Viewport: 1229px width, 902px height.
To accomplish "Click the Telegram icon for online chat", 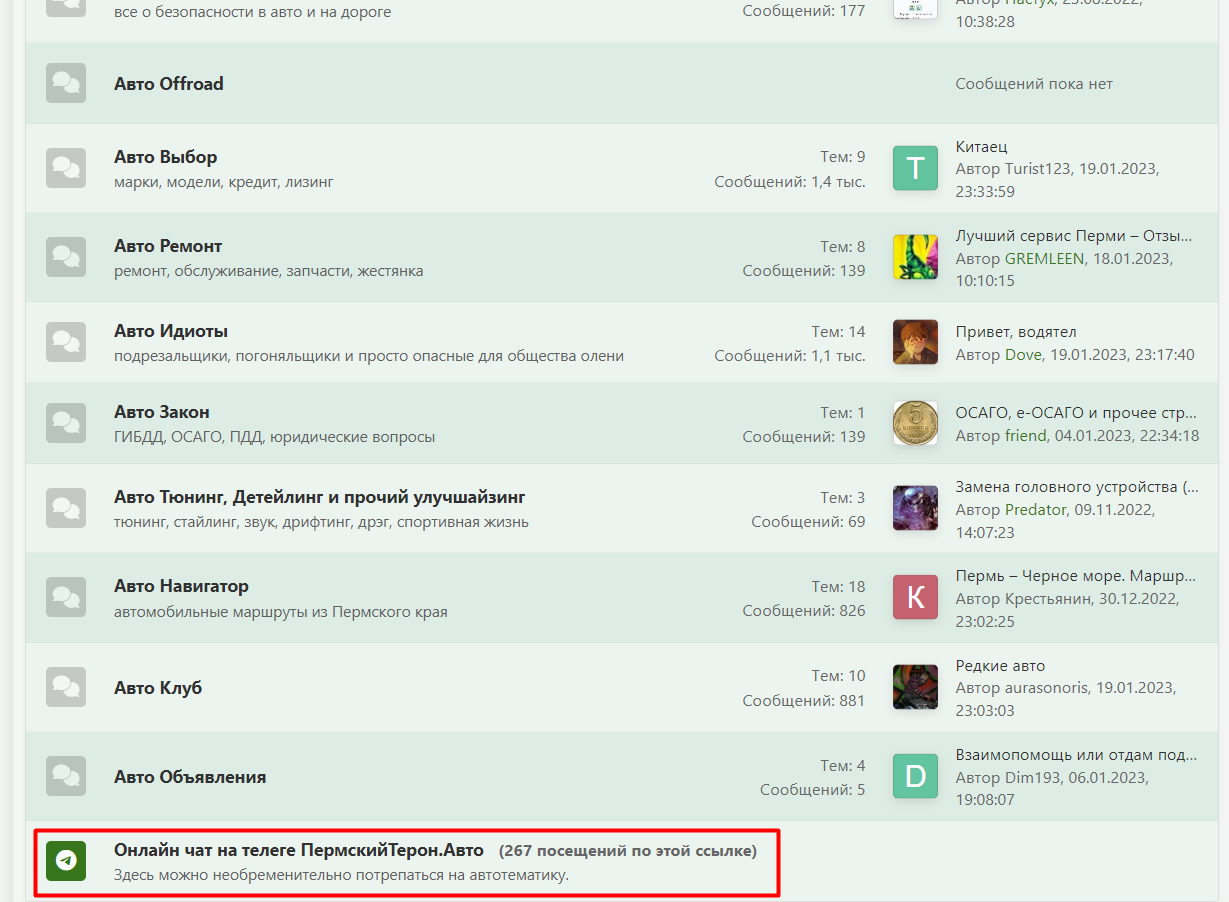I will (66, 861).
